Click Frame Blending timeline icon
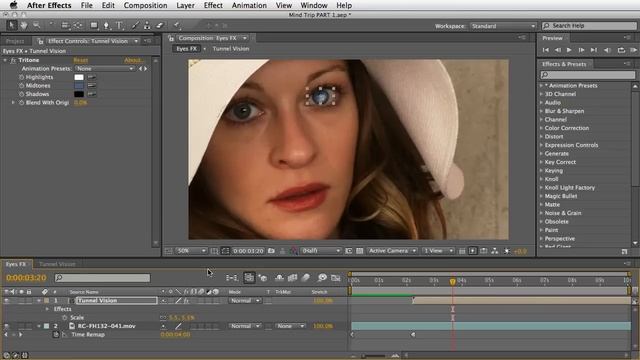 (292, 278)
